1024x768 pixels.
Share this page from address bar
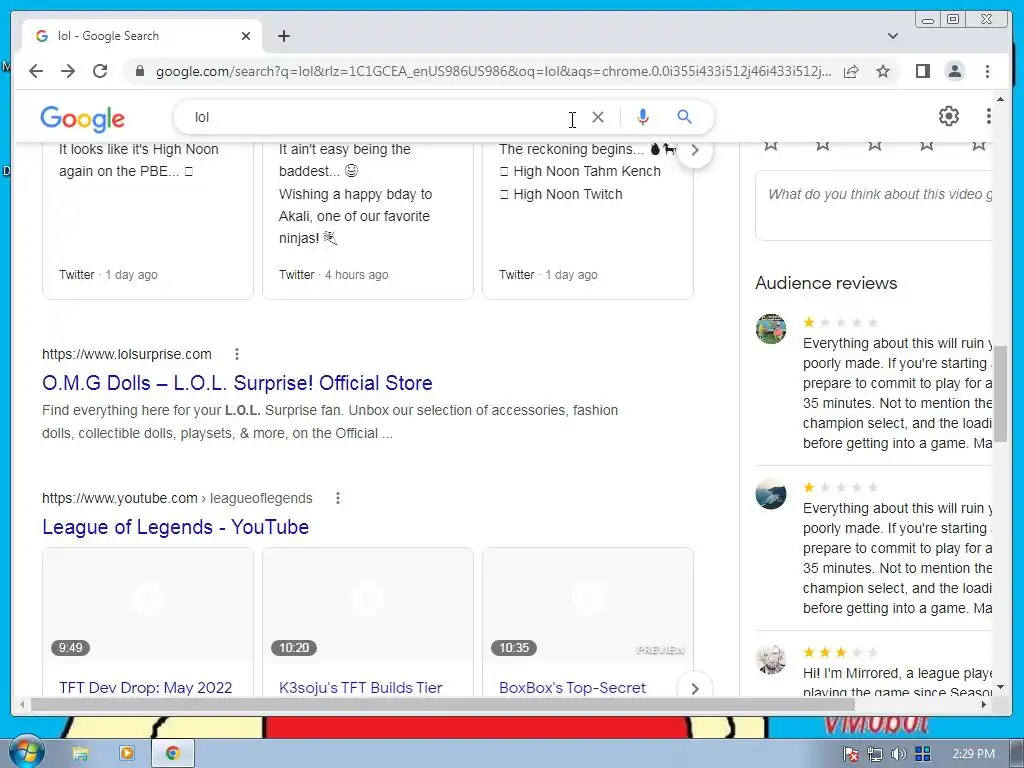click(851, 71)
